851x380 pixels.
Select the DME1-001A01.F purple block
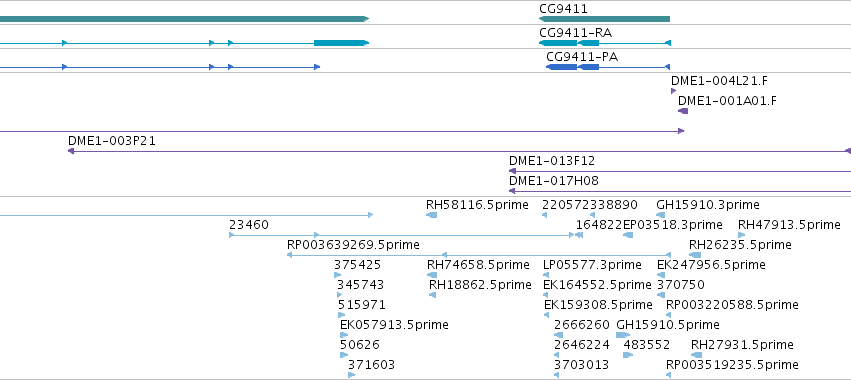(683, 111)
